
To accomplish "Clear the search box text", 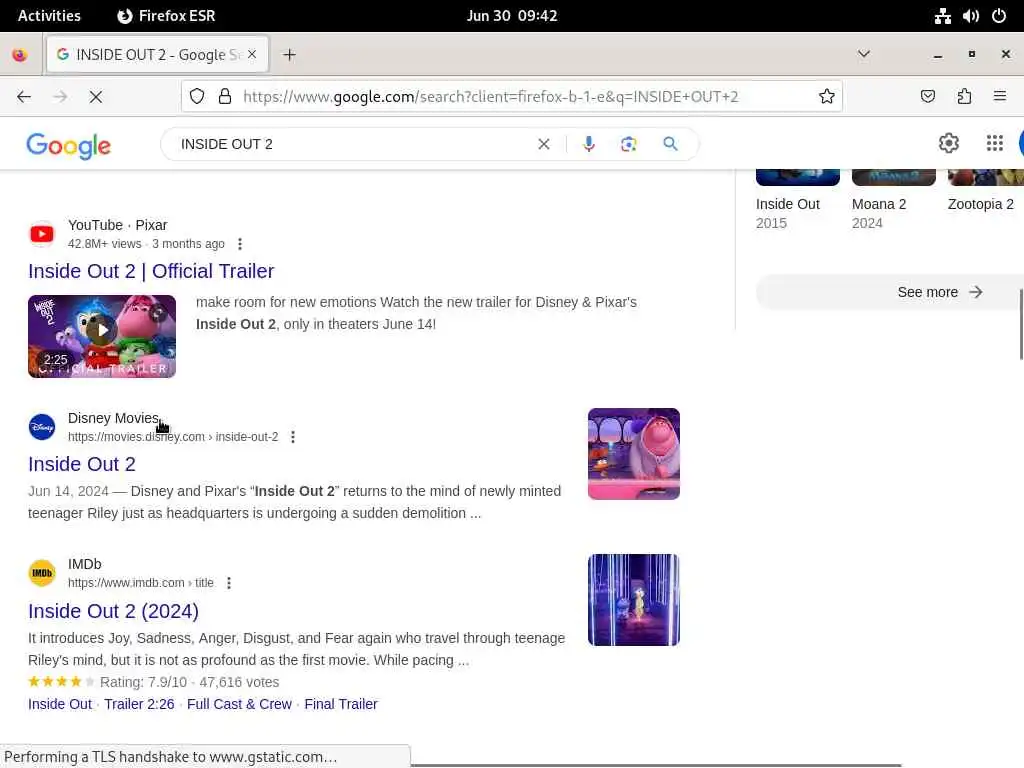I will click(543, 144).
